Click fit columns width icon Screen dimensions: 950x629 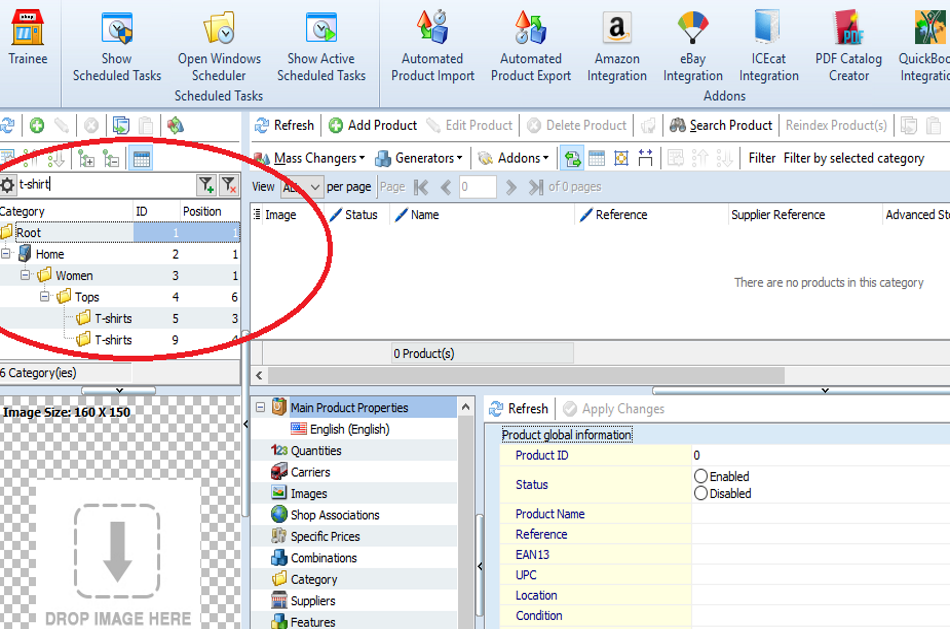pyautogui.click(x=645, y=158)
